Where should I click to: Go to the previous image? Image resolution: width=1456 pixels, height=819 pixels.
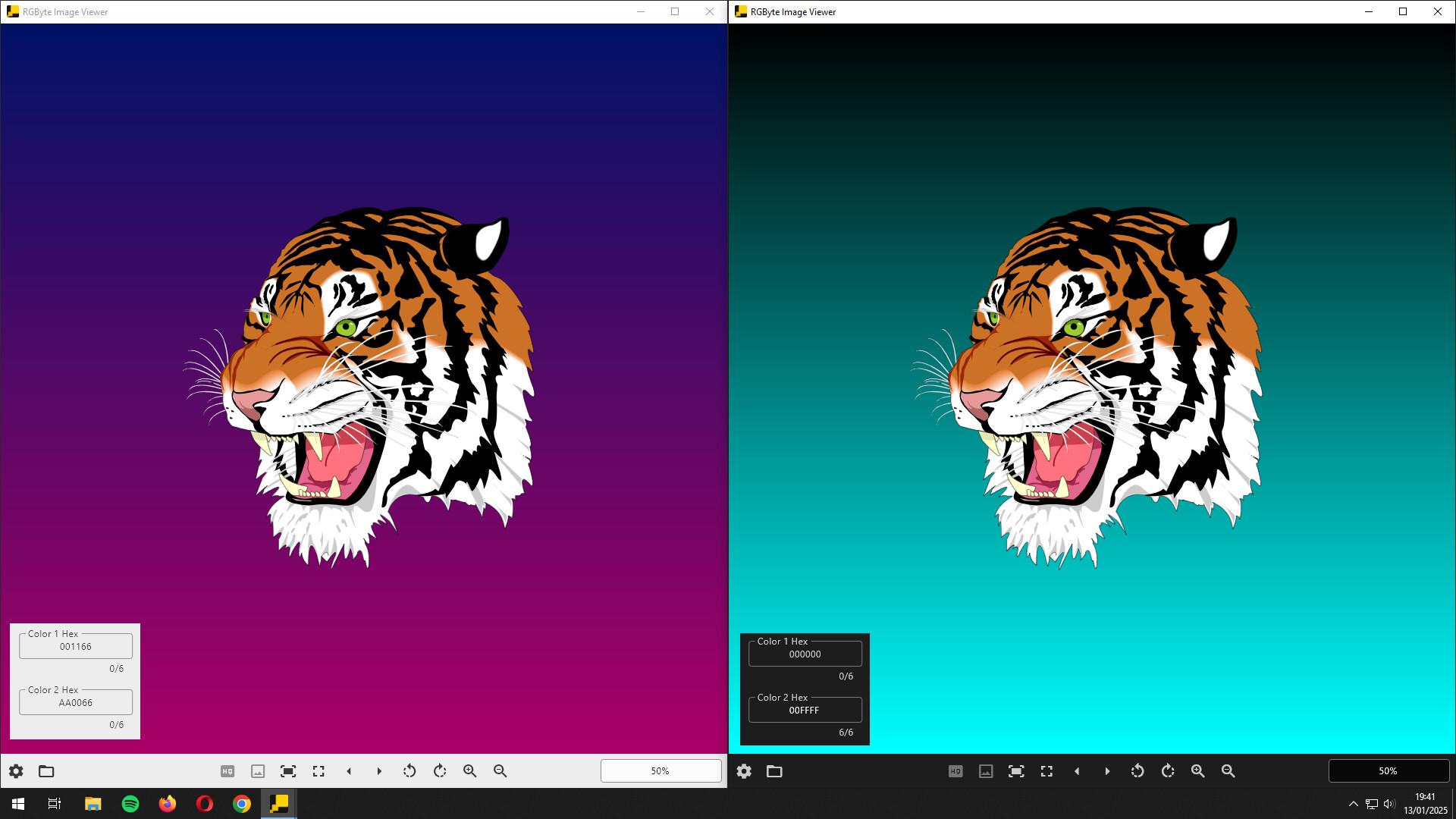click(349, 770)
